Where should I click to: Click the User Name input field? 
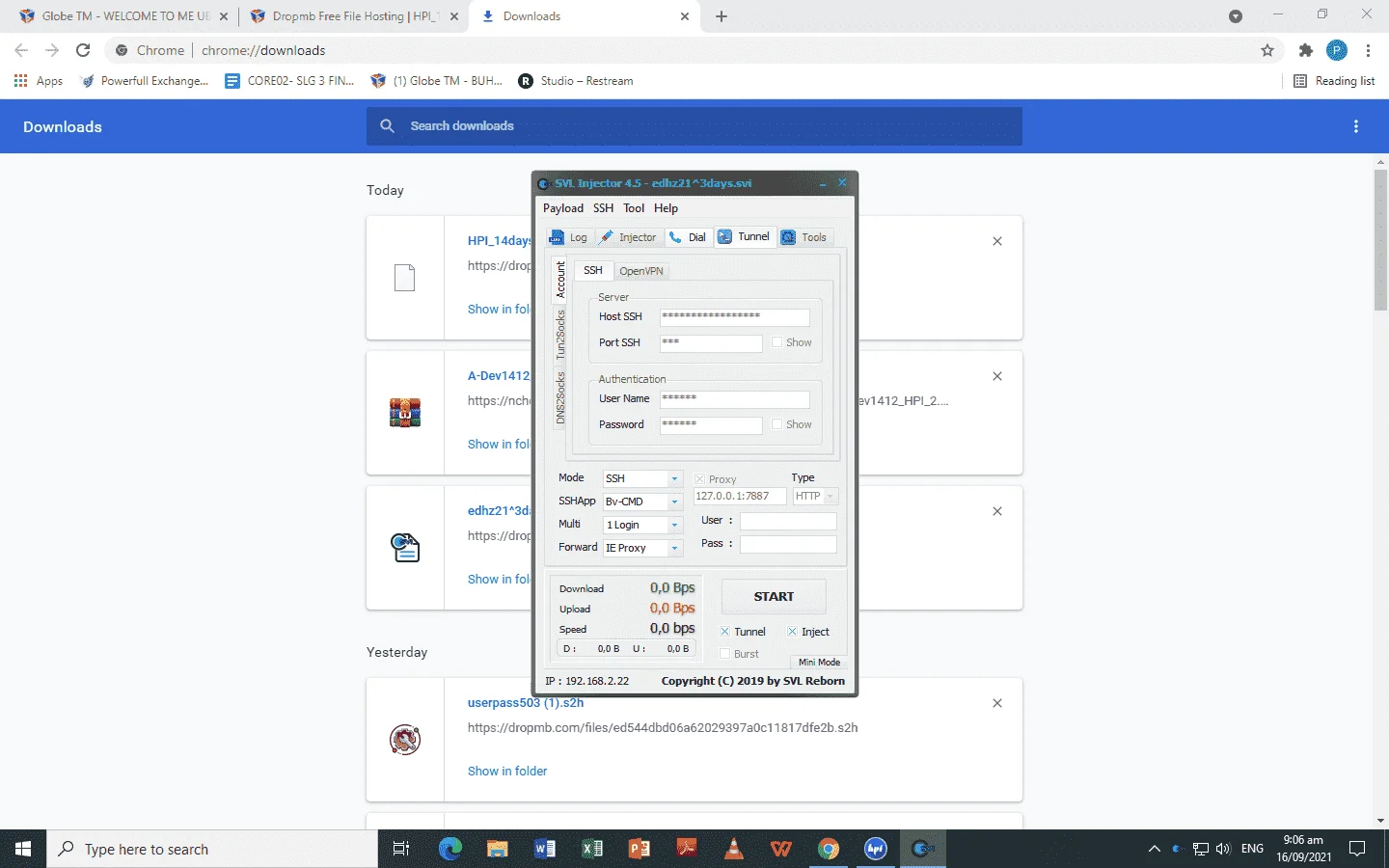pyautogui.click(x=734, y=398)
